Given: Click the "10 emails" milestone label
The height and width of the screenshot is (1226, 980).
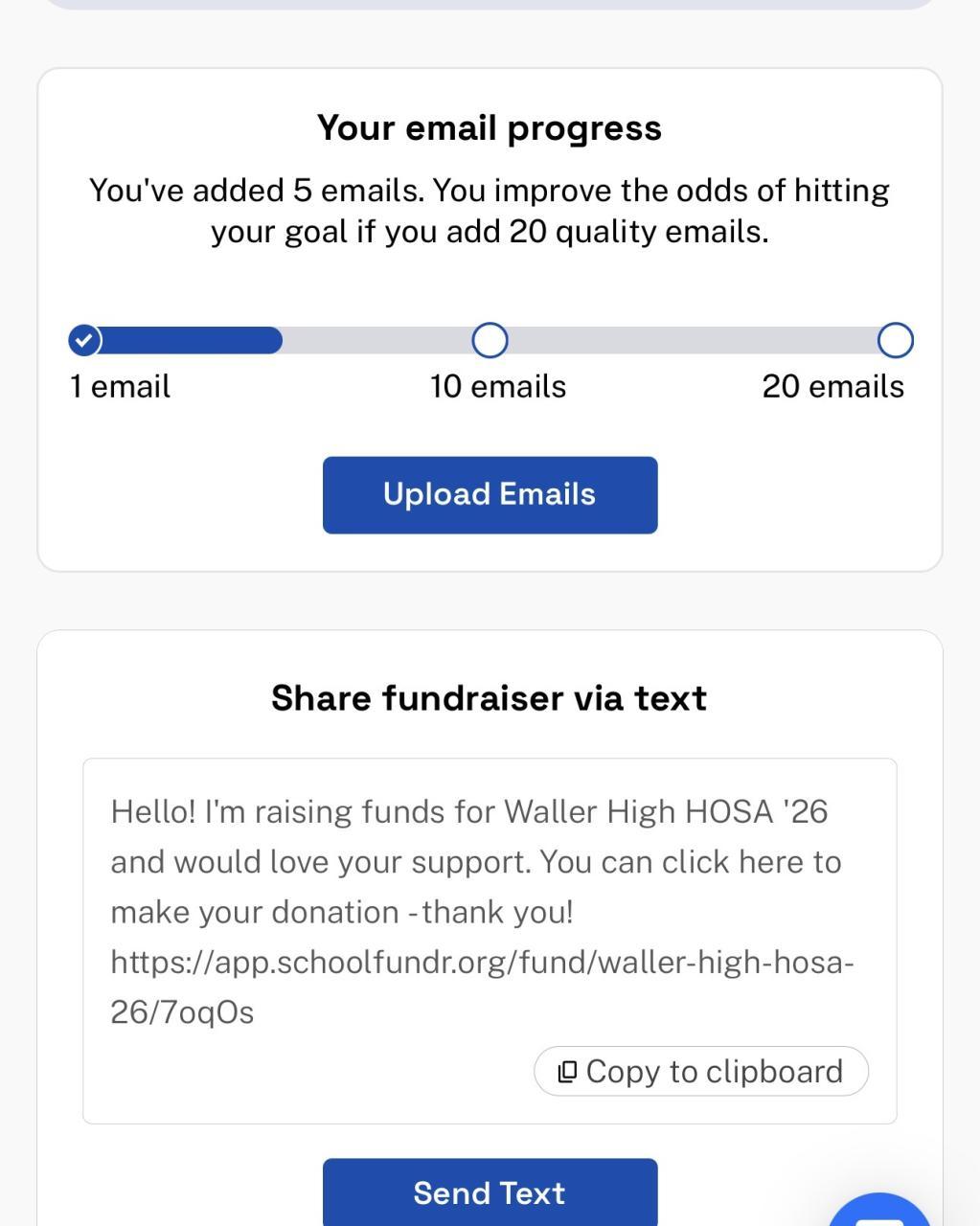Looking at the screenshot, I should point(498,387).
